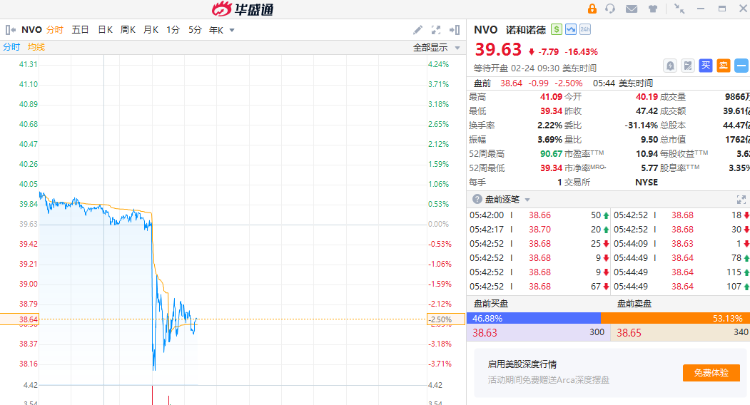This screenshot has width=750, height=405.
Task: Set a price alert bell icon
Action: click(x=670, y=66)
